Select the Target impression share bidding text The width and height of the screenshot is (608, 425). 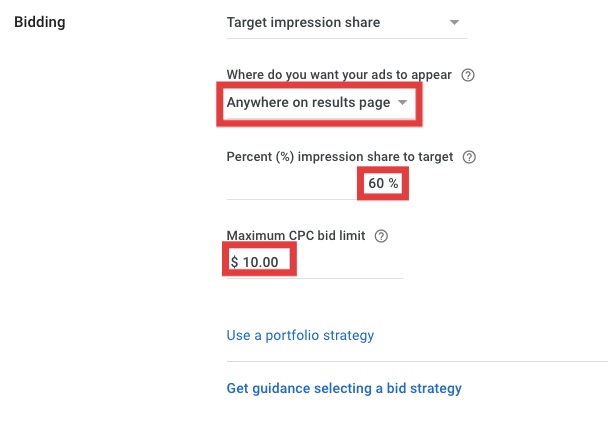(303, 22)
